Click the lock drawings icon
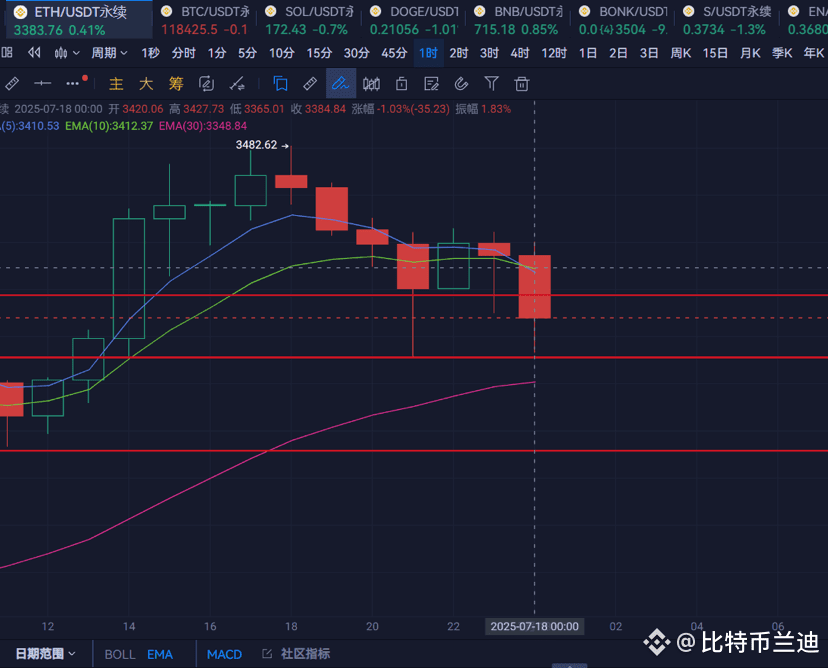Image resolution: width=828 pixels, height=668 pixels. pos(401,83)
